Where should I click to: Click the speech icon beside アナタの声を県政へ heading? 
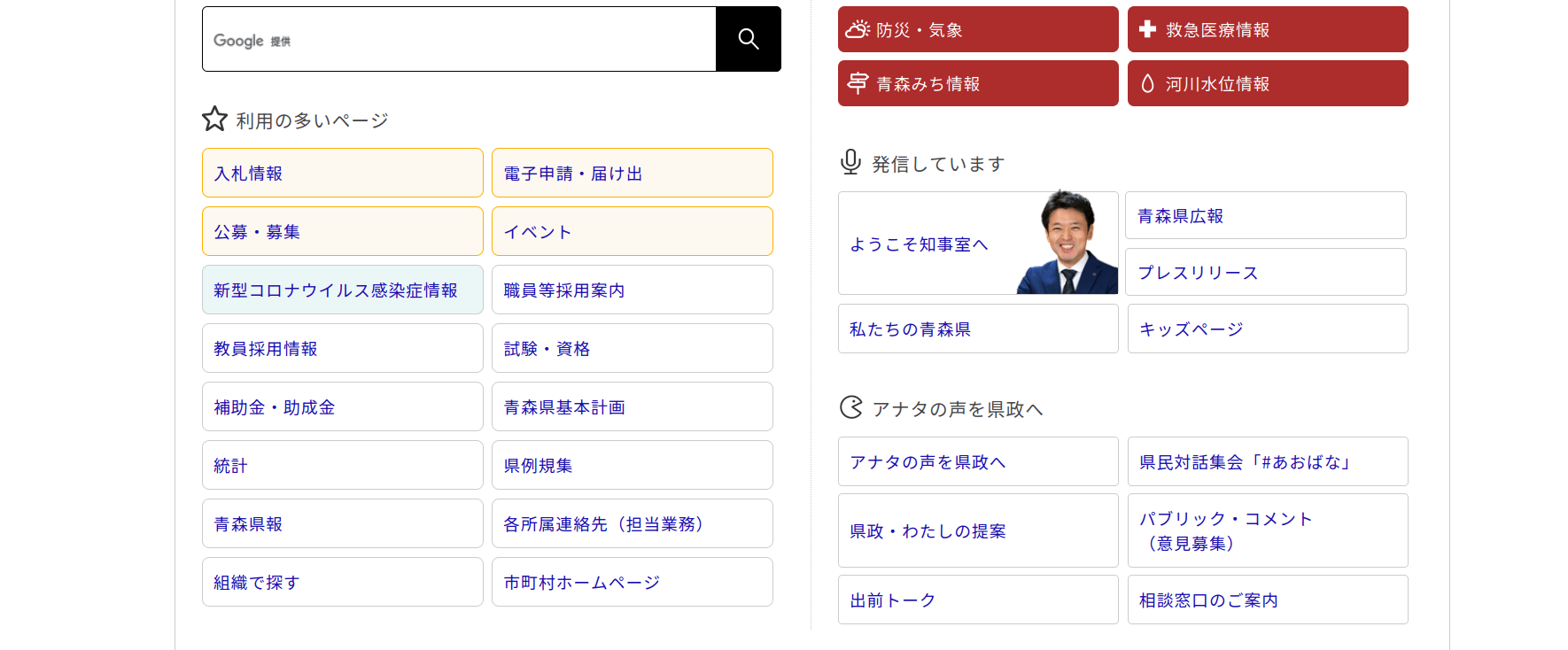pos(850,407)
